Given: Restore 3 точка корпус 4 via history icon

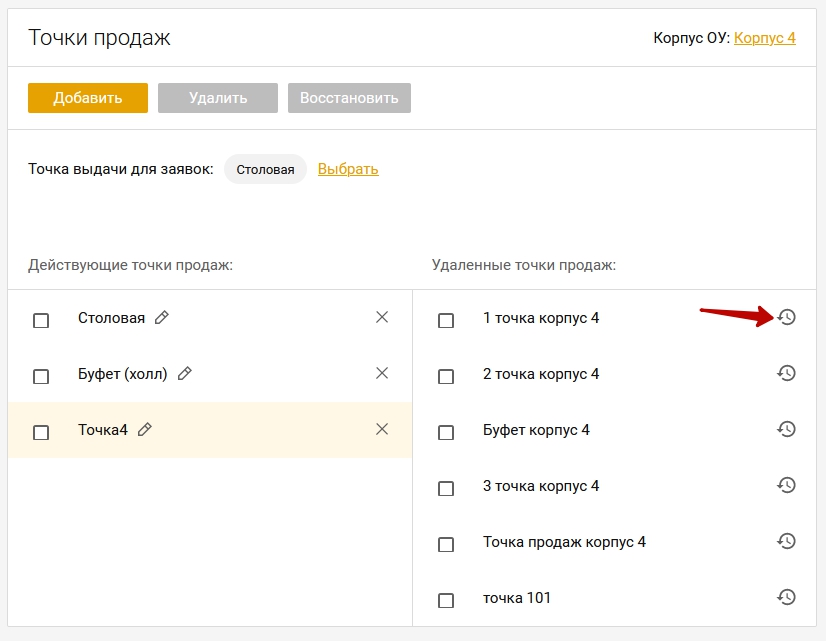Looking at the screenshot, I should coord(786,485).
